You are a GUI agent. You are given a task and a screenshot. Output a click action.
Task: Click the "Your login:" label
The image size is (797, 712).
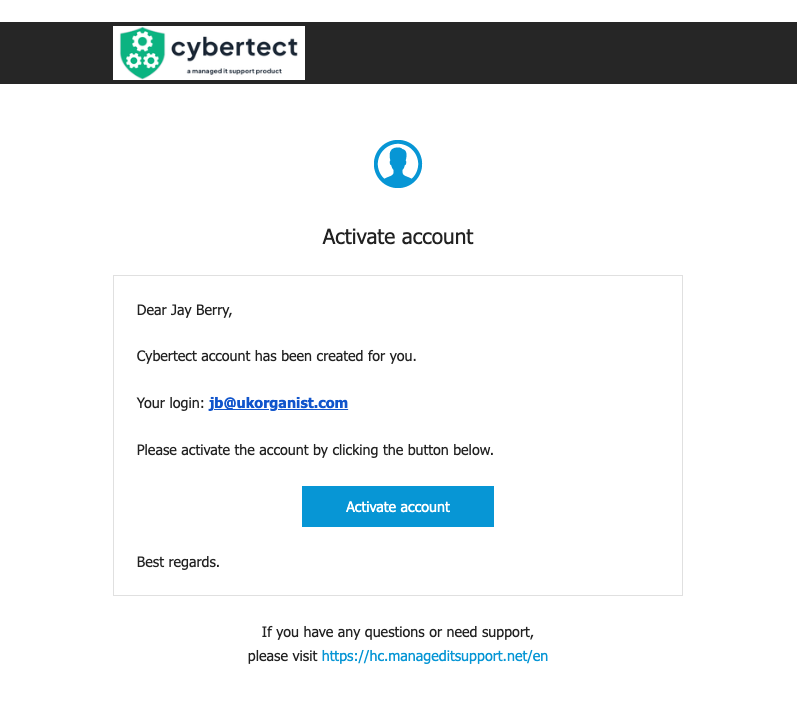point(170,403)
